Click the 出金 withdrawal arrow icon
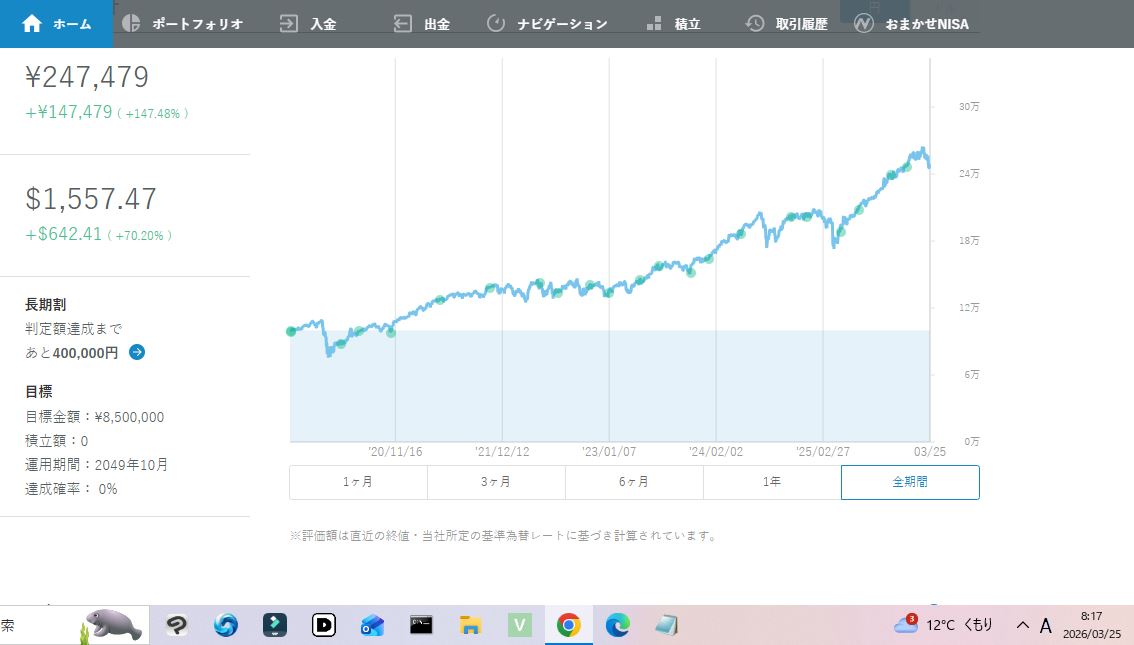The image size is (1134, 645). (403, 24)
